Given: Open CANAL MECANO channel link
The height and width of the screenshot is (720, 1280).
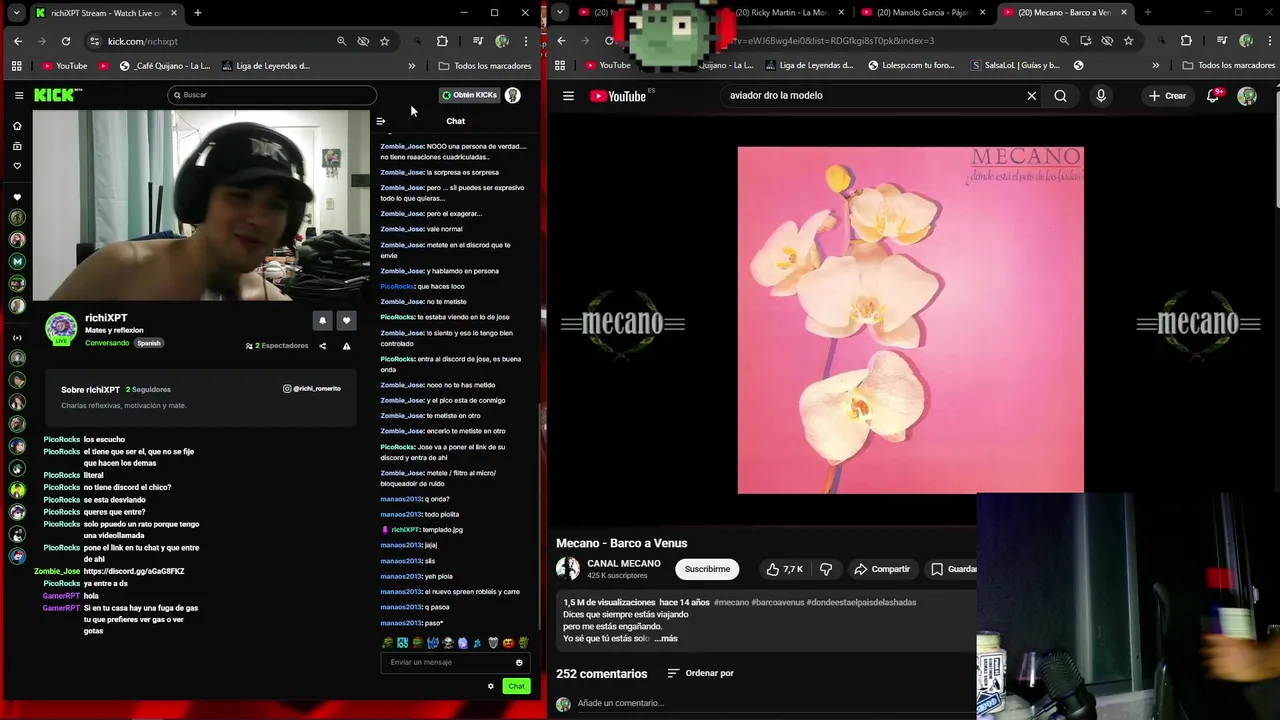Looking at the screenshot, I should coord(624,563).
